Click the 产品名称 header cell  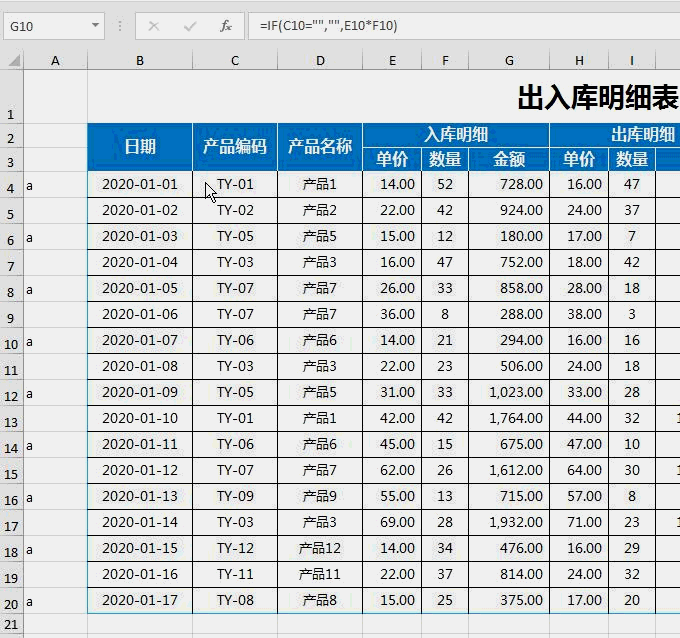[320, 147]
